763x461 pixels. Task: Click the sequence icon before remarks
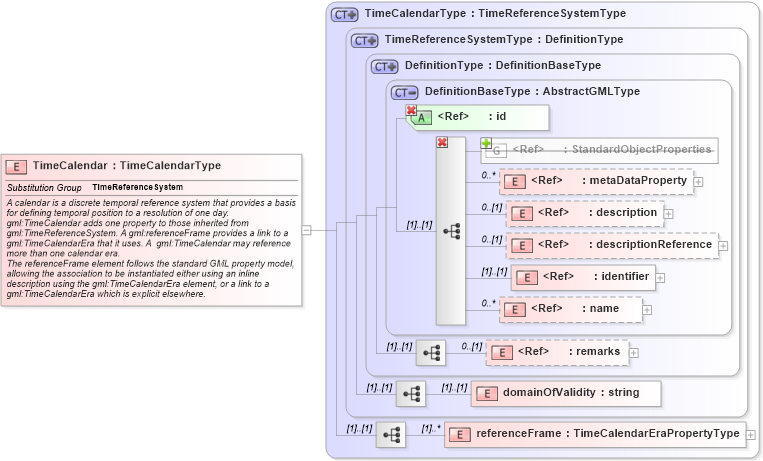(x=431, y=352)
